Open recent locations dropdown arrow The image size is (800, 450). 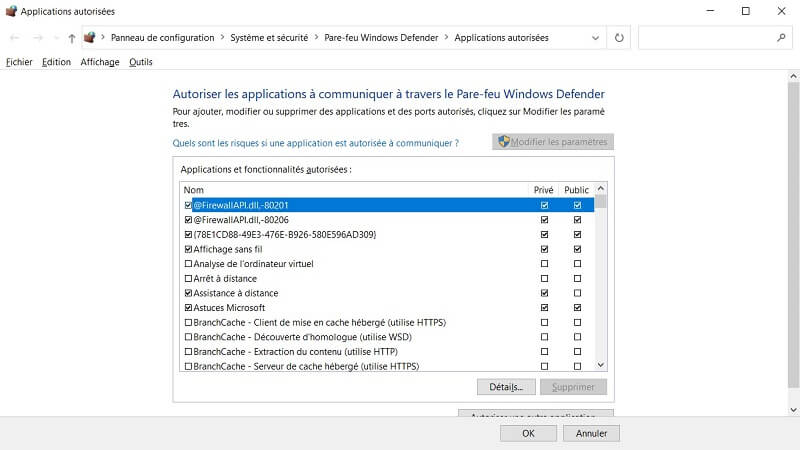point(56,38)
